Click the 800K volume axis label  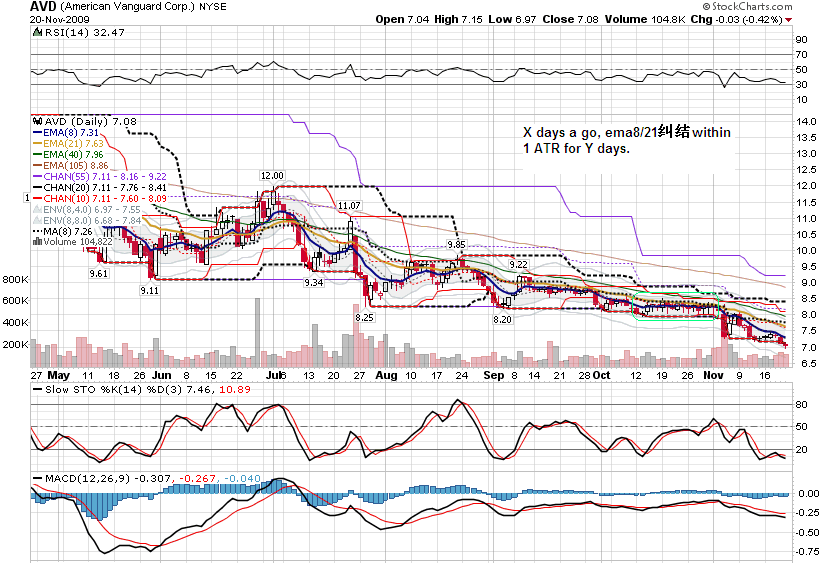15,279
